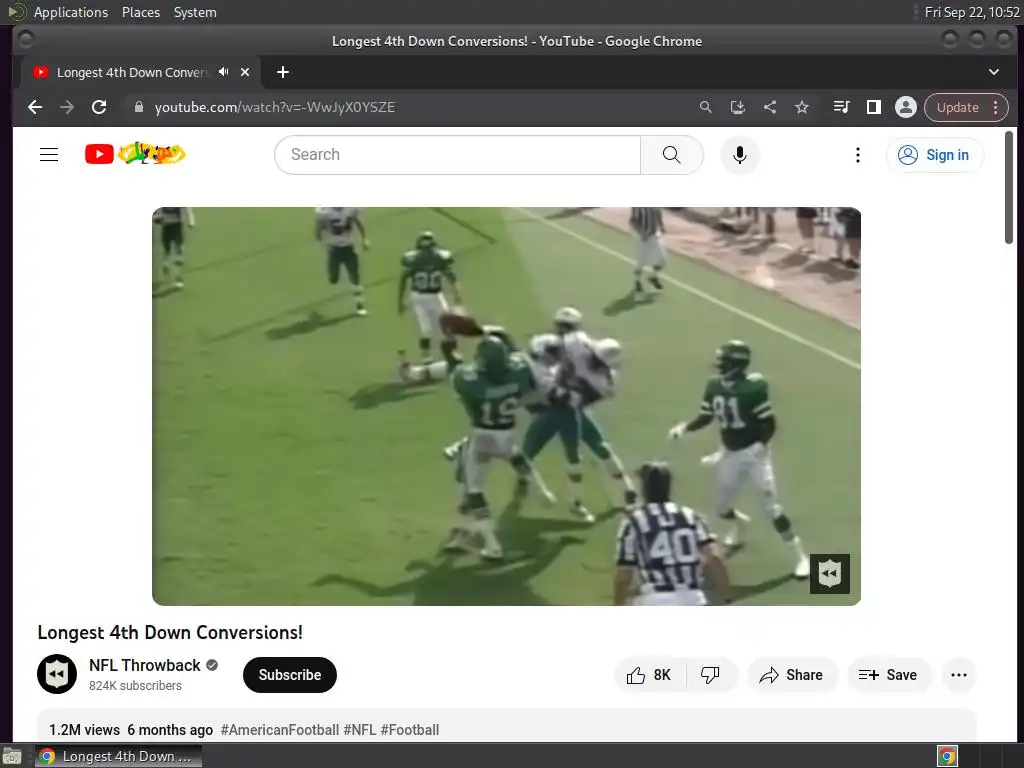The height and width of the screenshot is (768, 1024).
Task: Open NFL Throwback channel avatar
Action: pyautogui.click(x=57, y=674)
